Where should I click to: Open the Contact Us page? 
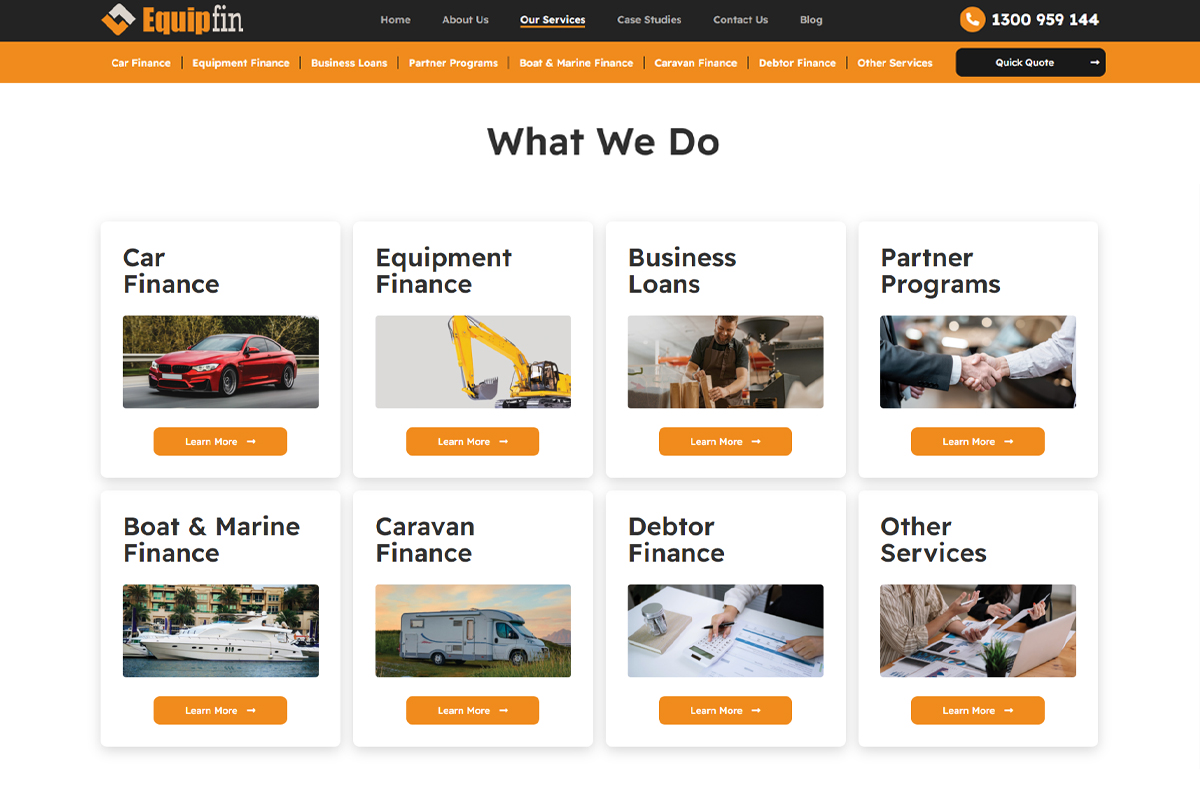(x=740, y=20)
